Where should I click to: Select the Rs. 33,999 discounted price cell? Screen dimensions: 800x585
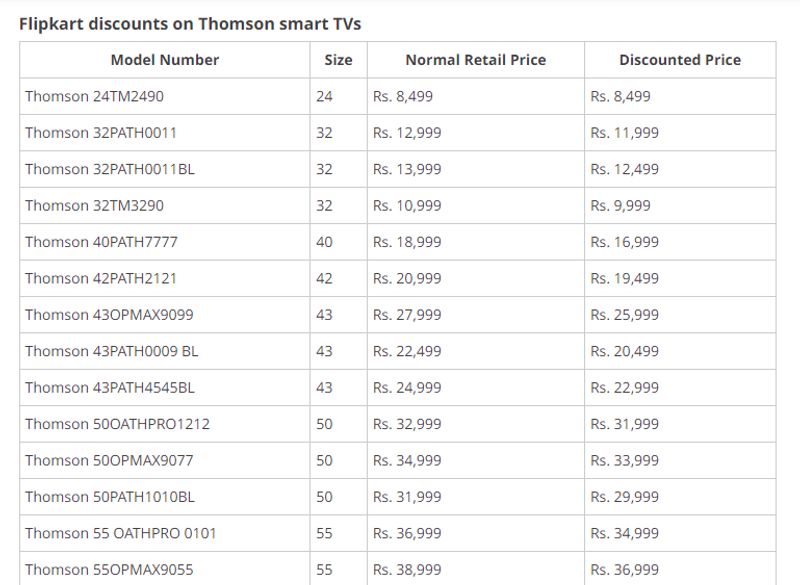625,461
